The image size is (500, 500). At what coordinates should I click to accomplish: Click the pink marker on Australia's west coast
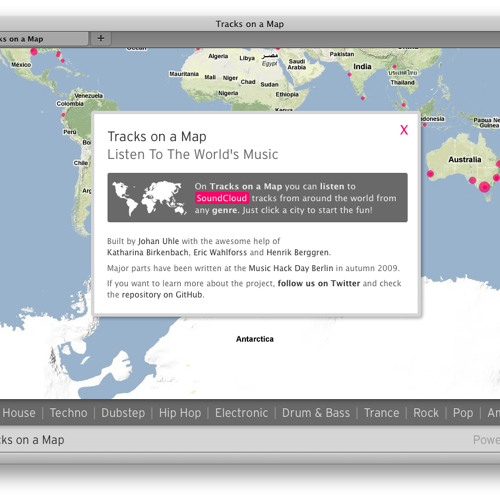430,174
